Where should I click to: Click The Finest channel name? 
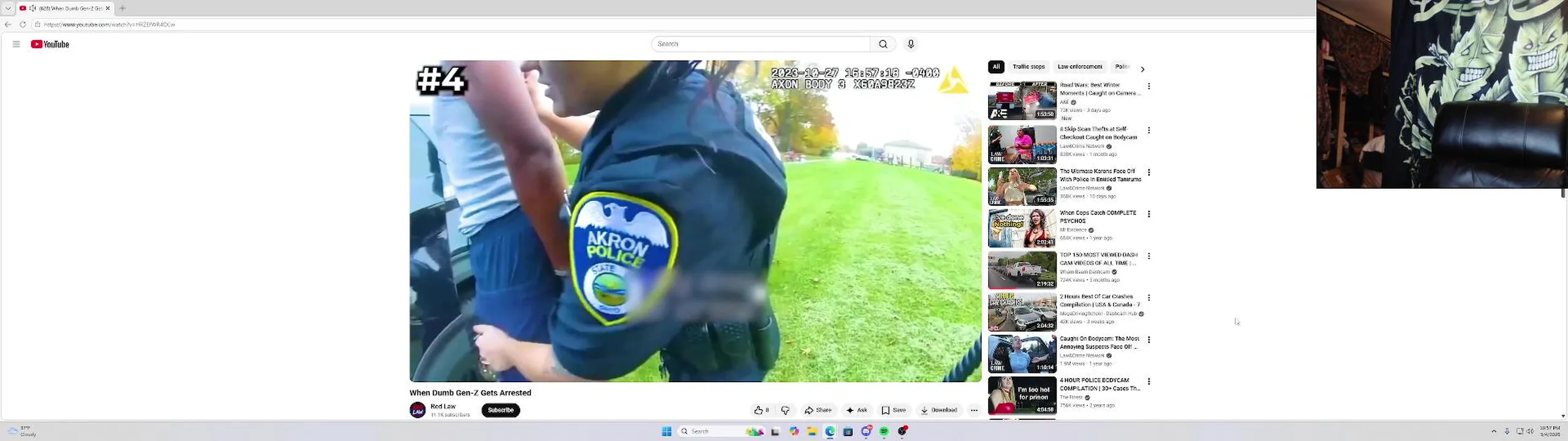[1071, 398]
